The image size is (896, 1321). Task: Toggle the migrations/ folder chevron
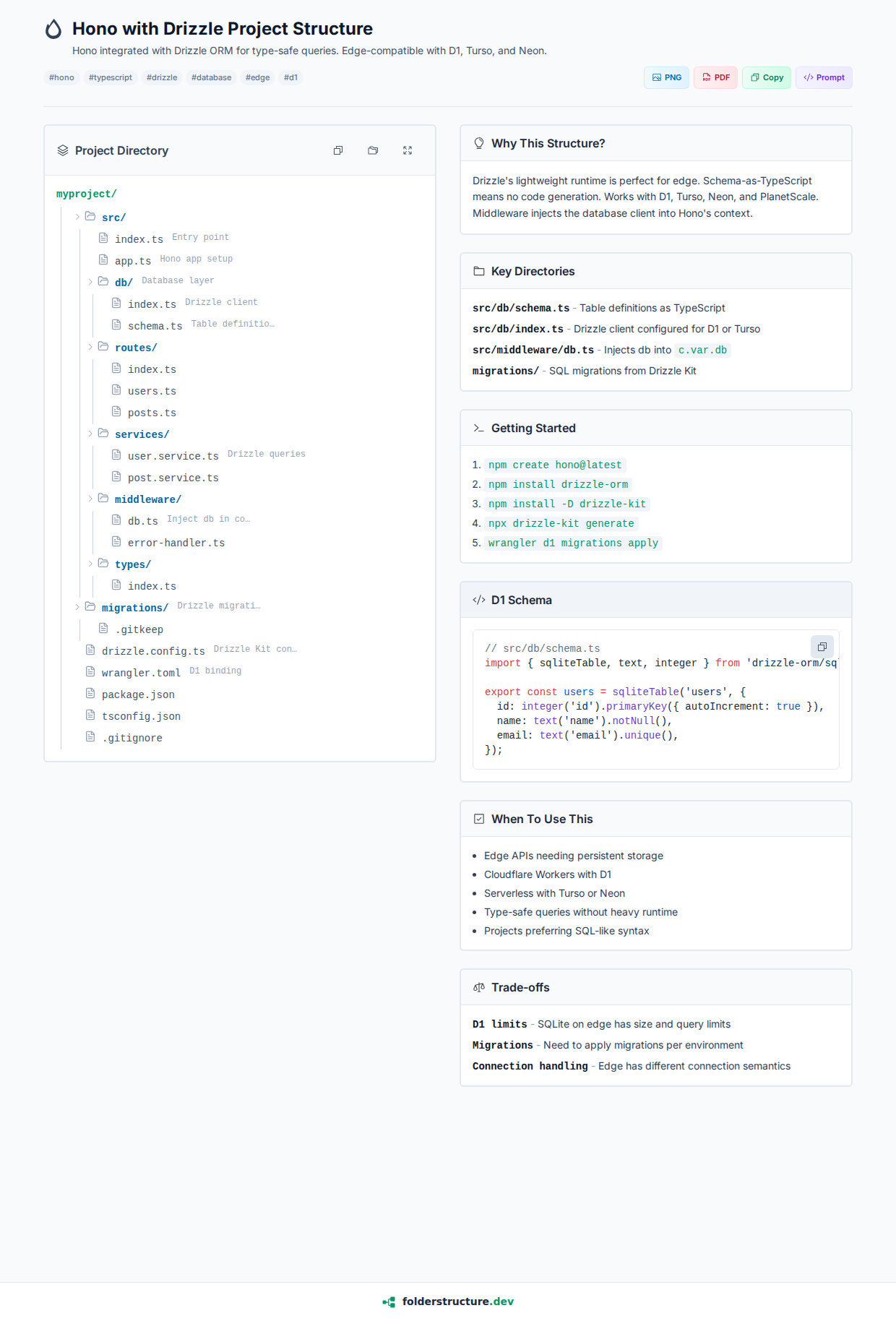(x=77, y=607)
